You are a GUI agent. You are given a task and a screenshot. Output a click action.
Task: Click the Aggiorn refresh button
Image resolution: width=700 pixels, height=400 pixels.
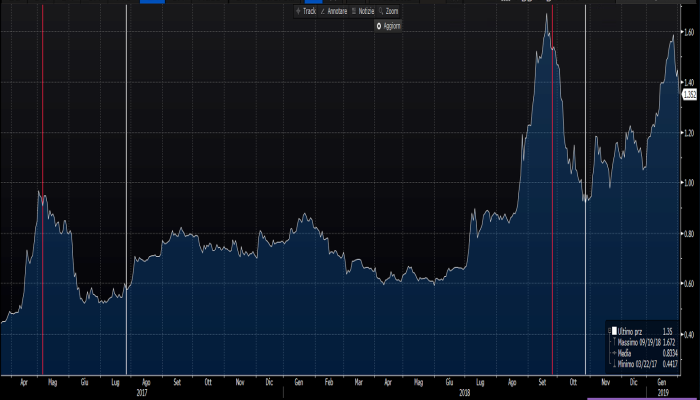tap(387, 26)
